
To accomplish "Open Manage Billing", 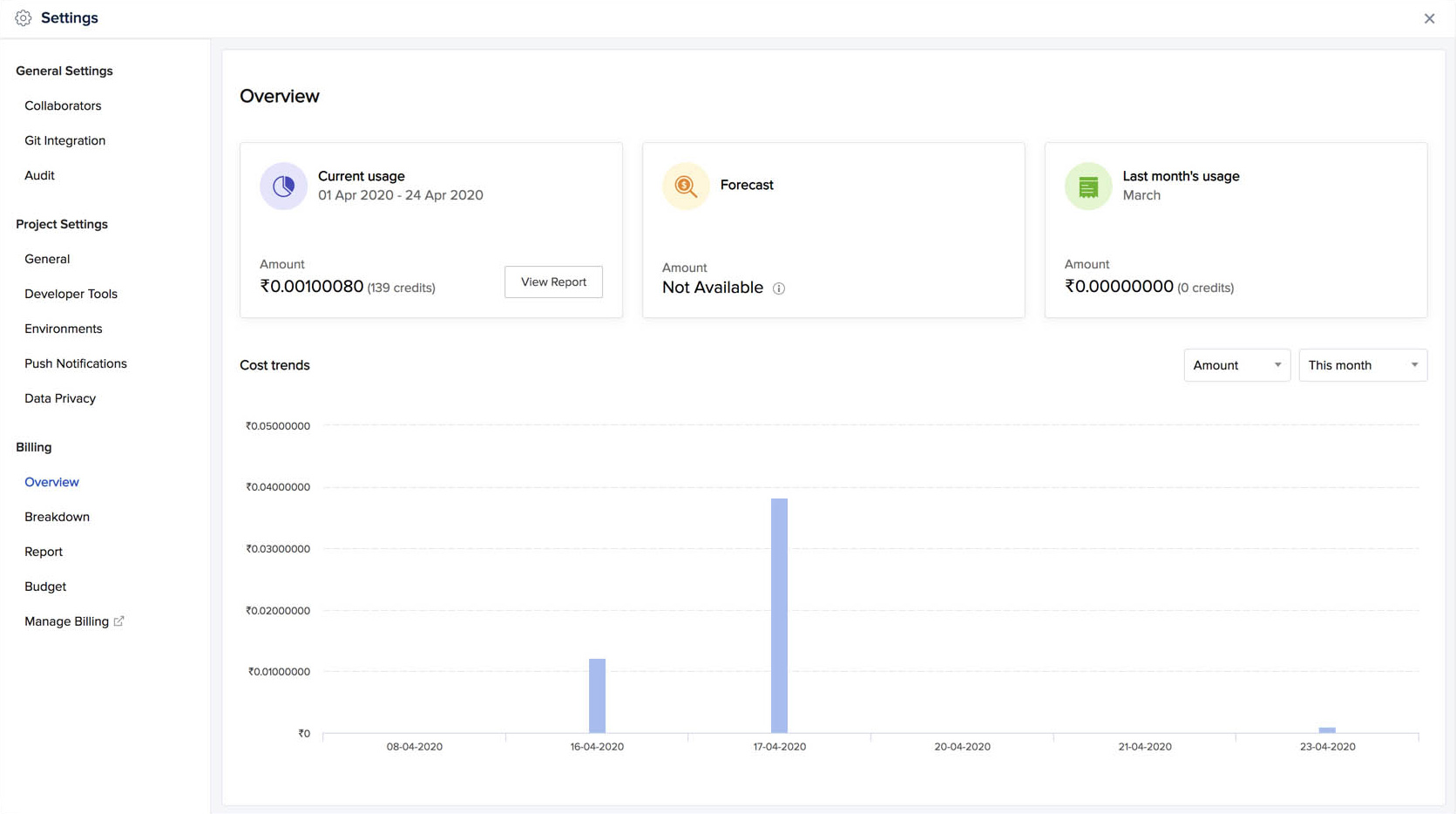I will click(66, 621).
